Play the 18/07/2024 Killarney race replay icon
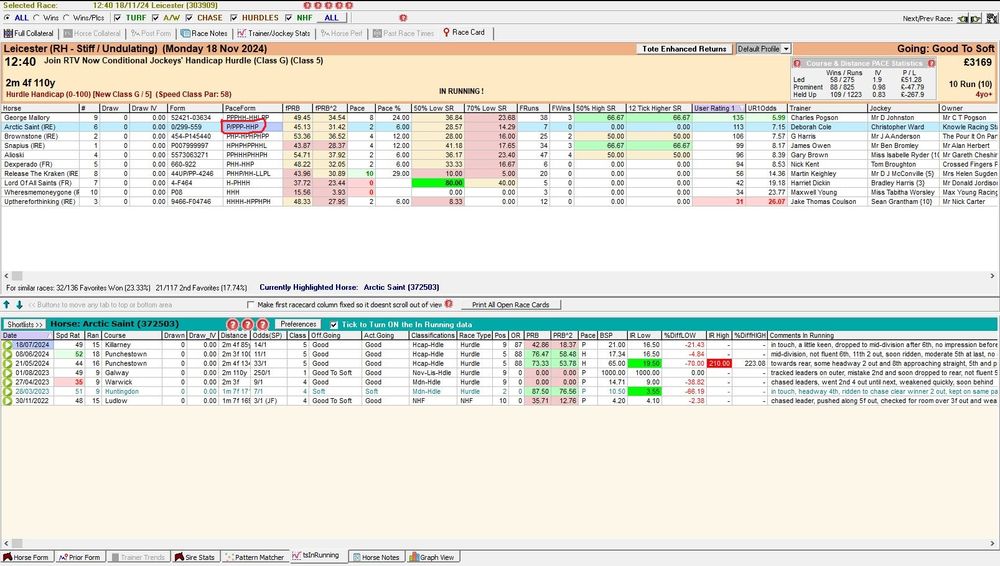This screenshot has width=1000, height=566. point(8,345)
